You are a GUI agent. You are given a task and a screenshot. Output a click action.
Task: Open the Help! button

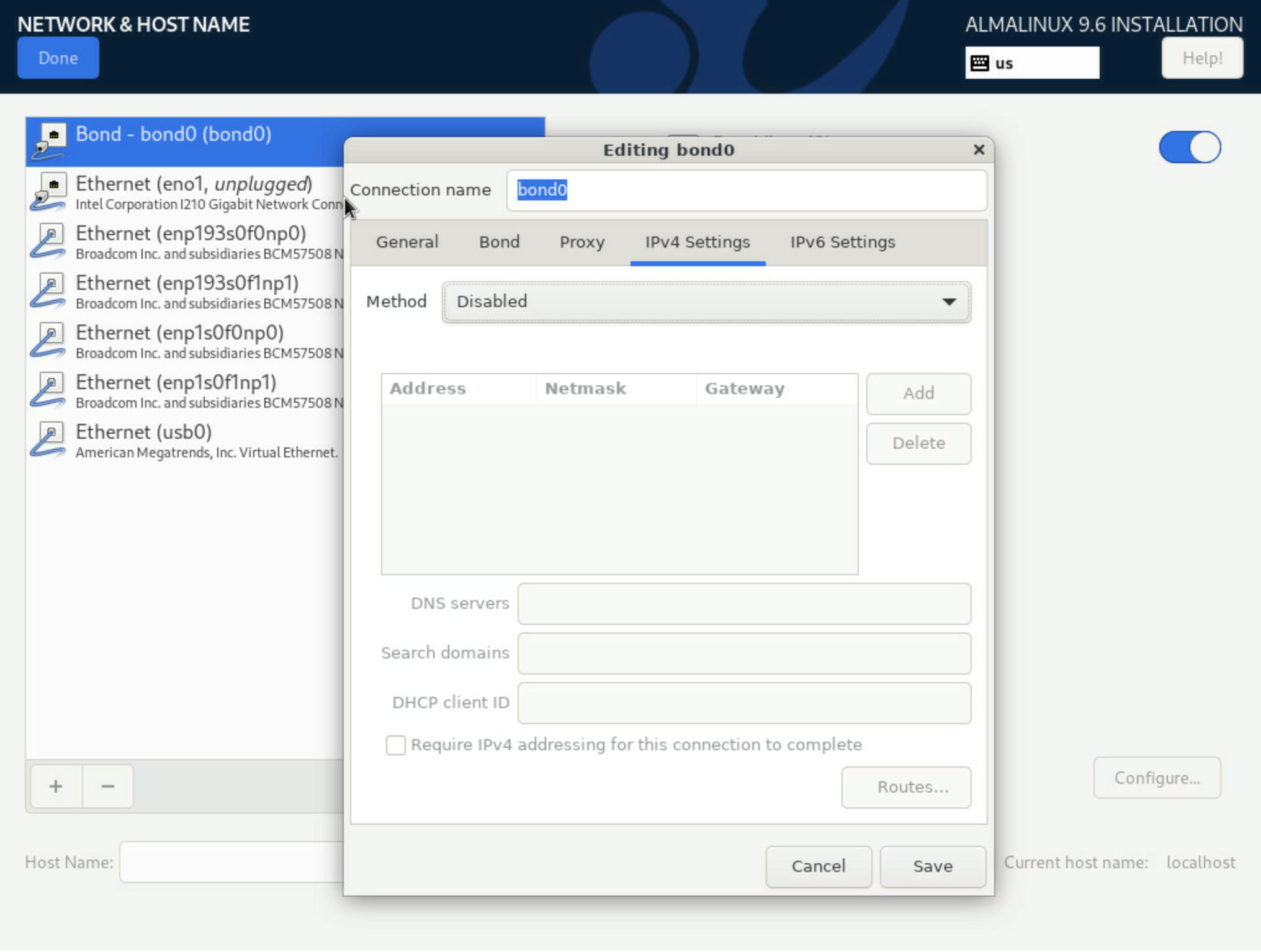[1202, 58]
